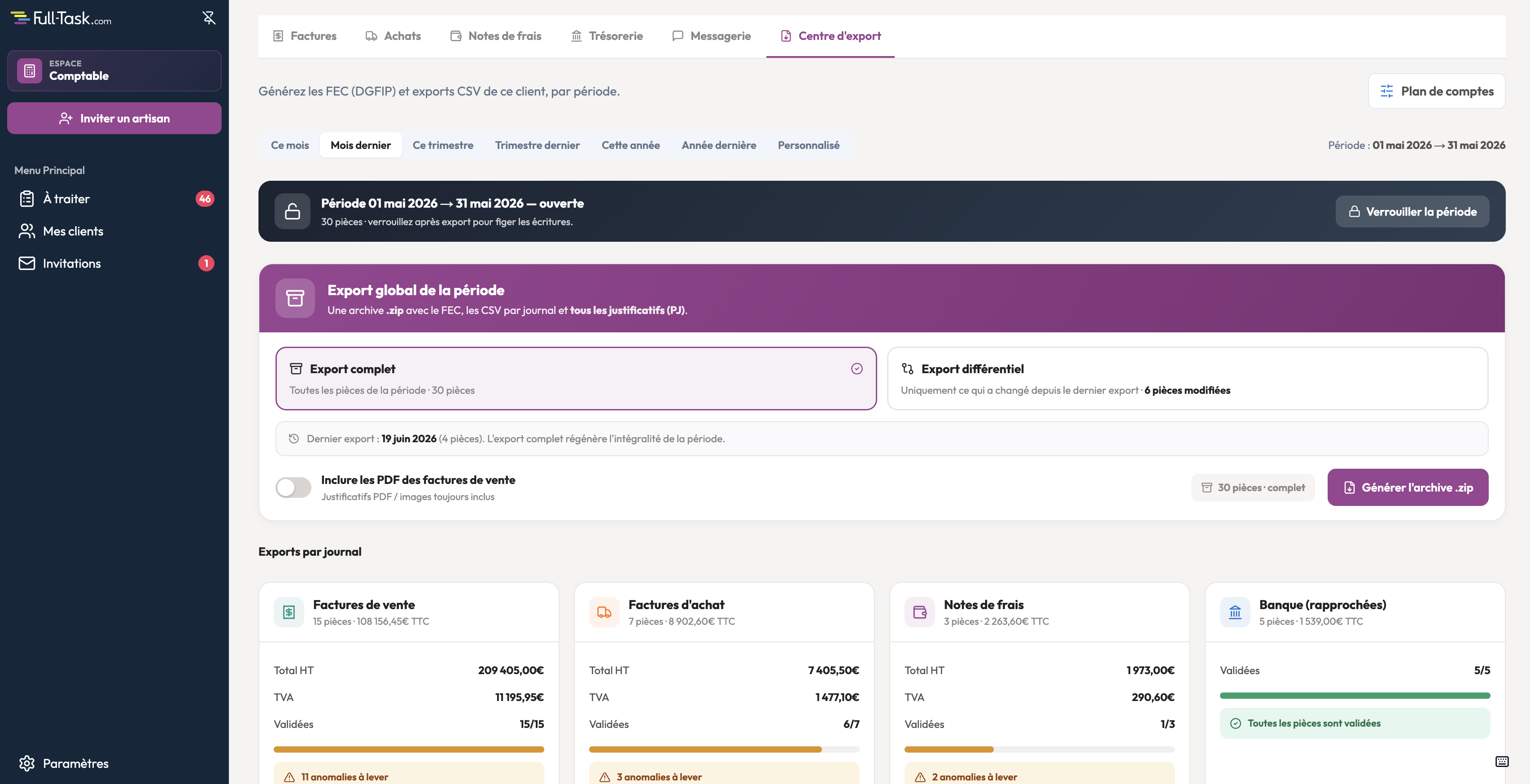Open the Achats tab
1530x784 pixels.
click(x=393, y=35)
